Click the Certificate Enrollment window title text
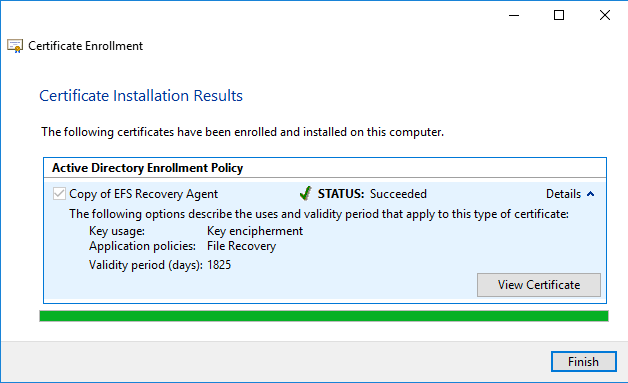This screenshot has width=628, height=383. 85,46
